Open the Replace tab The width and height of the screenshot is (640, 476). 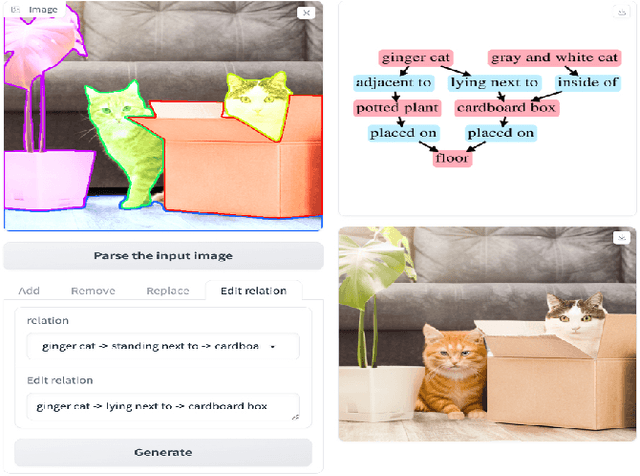pos(168,291)
